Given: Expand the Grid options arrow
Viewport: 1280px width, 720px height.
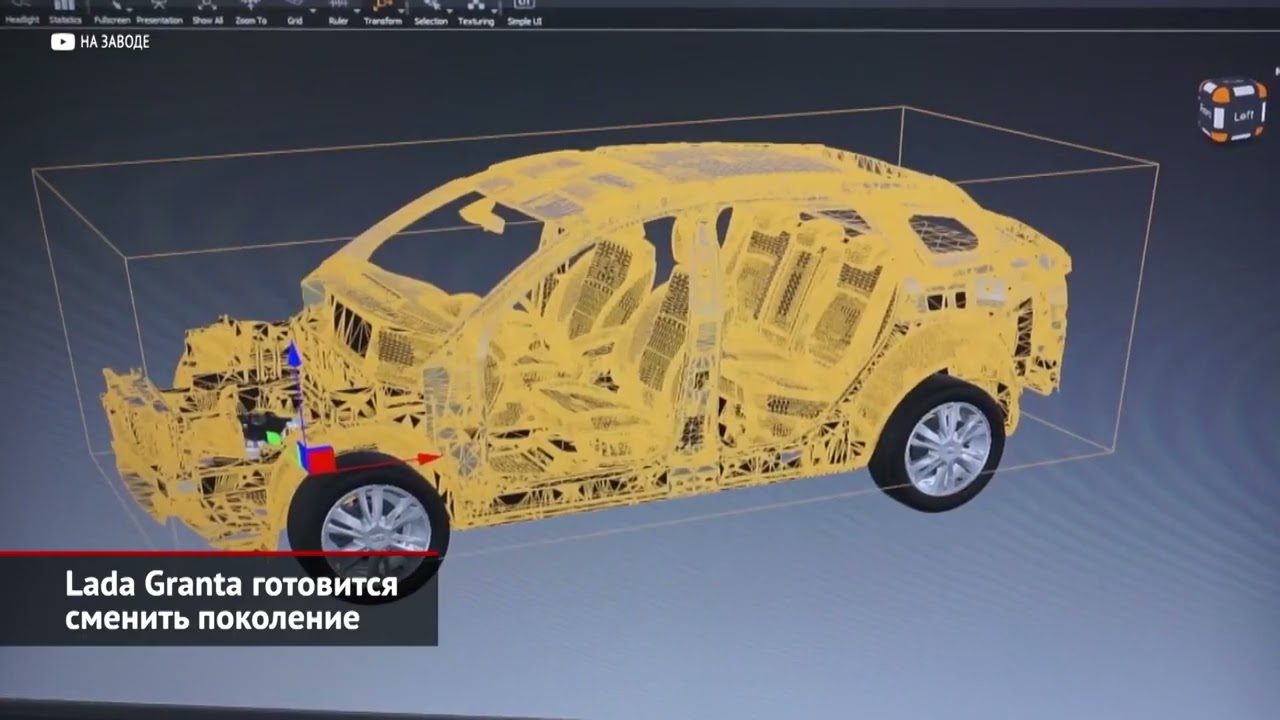Looking at the screenshot, I should (313, 9).
